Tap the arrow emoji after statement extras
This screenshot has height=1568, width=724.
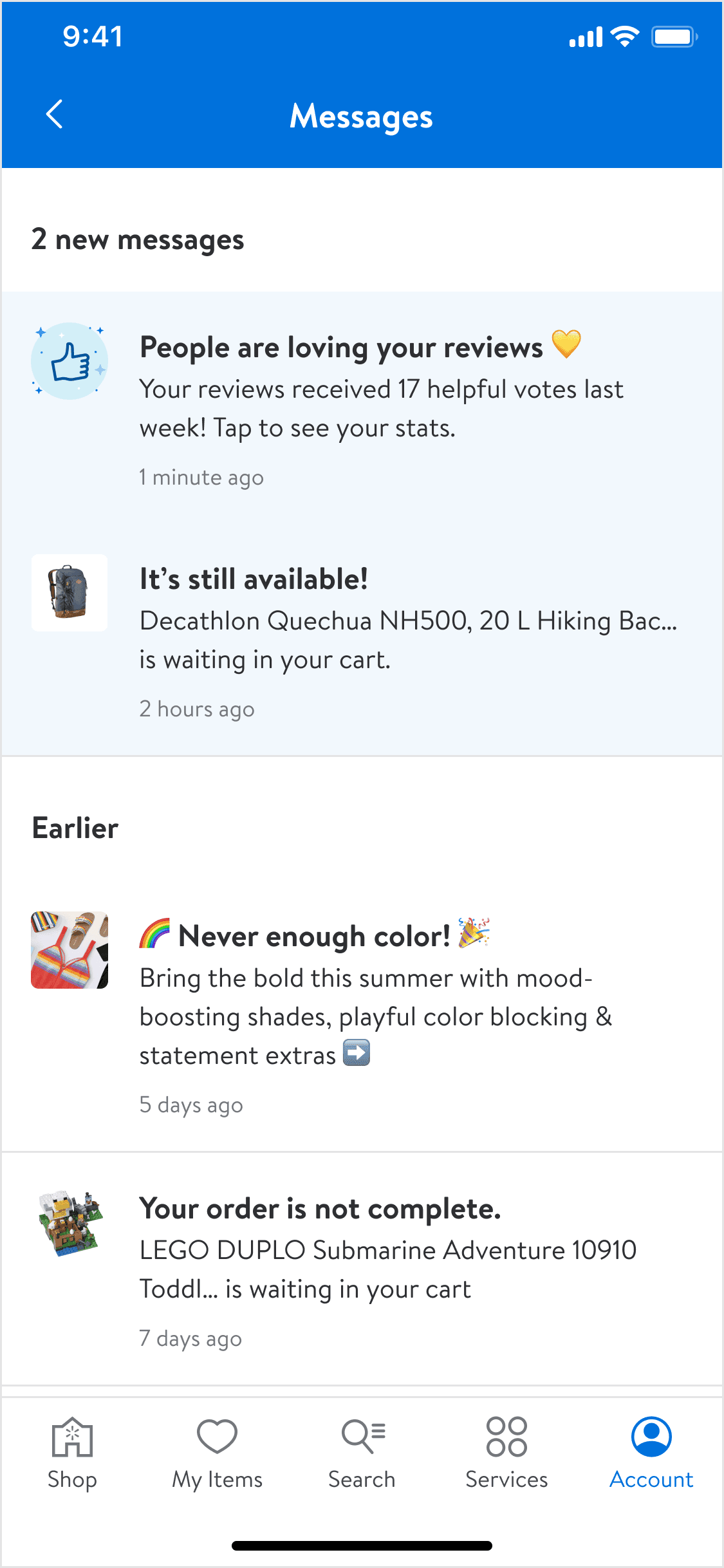pos(357,1054)
